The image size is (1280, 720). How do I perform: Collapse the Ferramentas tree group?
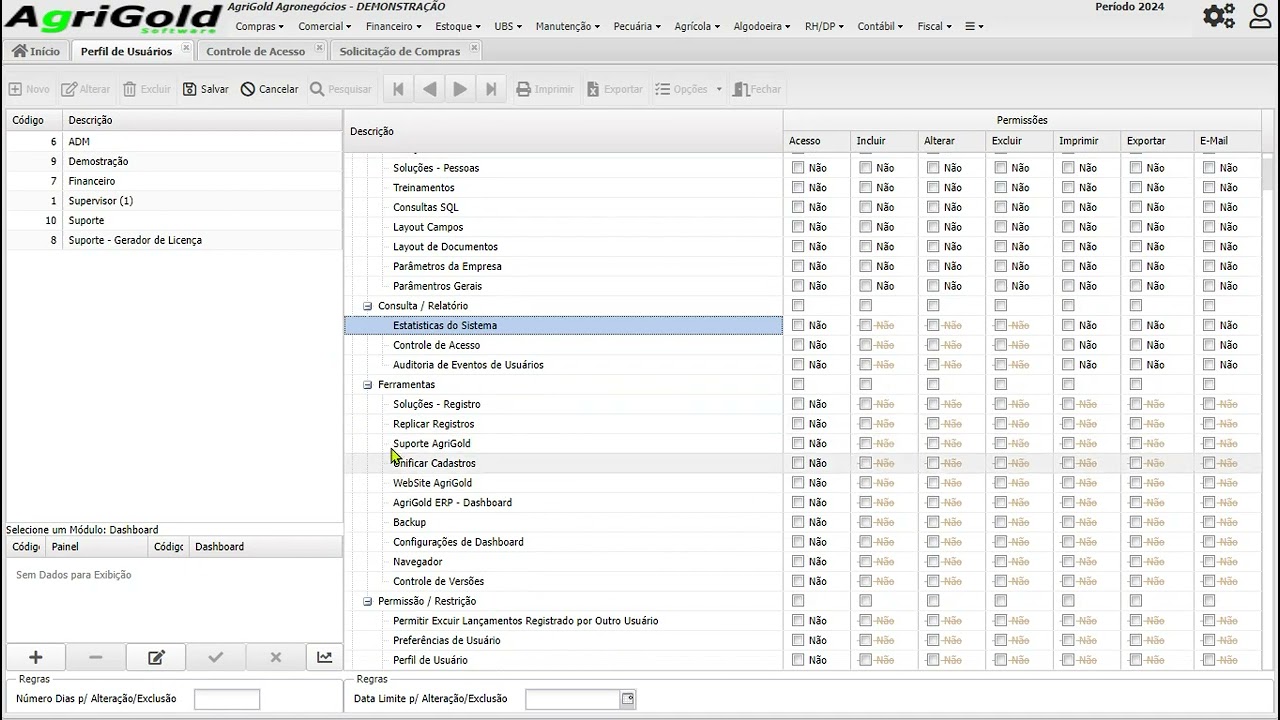(368, 385)
